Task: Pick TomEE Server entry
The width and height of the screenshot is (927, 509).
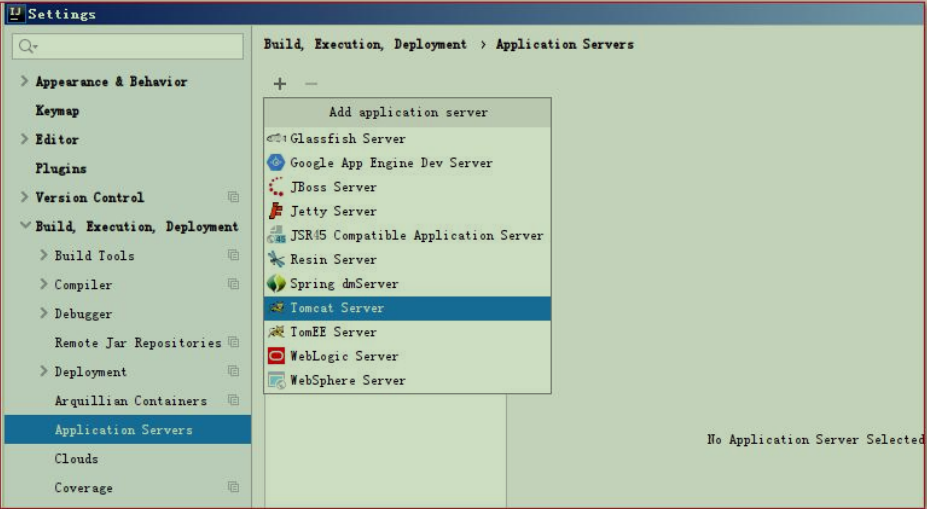Action: (x=407, y=332)
